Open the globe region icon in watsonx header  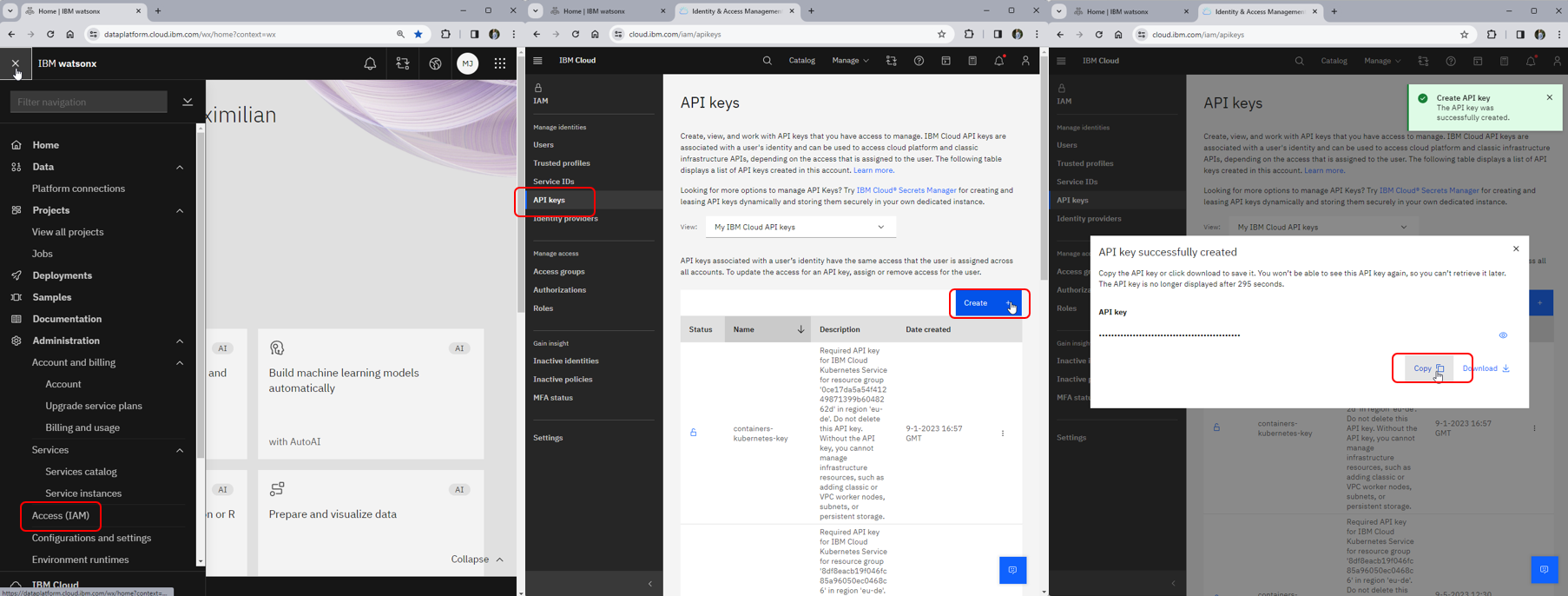[435, 63]
